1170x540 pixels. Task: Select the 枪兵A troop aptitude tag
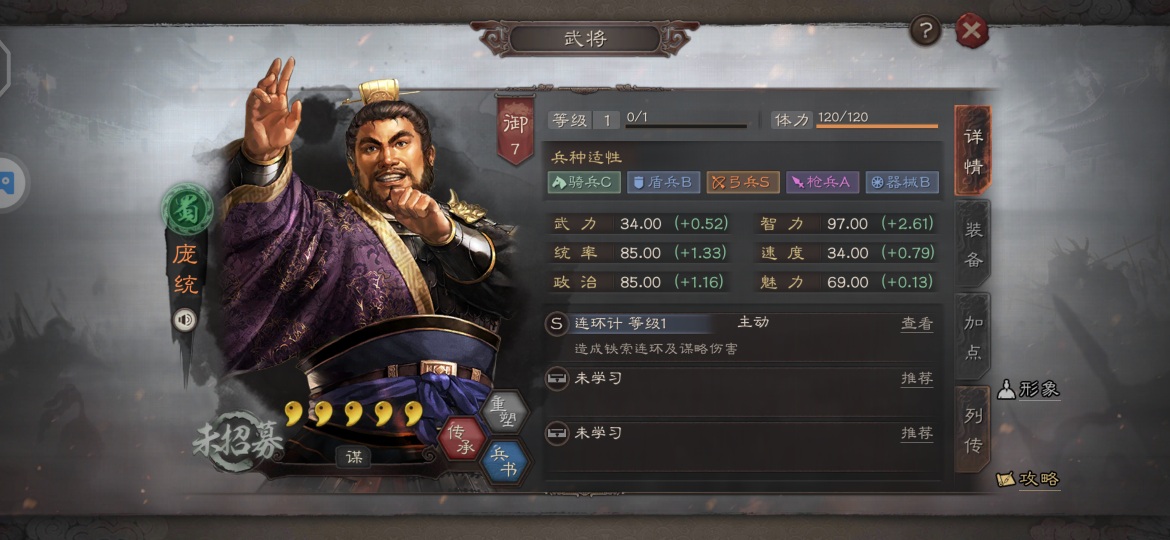pos(822,183)
